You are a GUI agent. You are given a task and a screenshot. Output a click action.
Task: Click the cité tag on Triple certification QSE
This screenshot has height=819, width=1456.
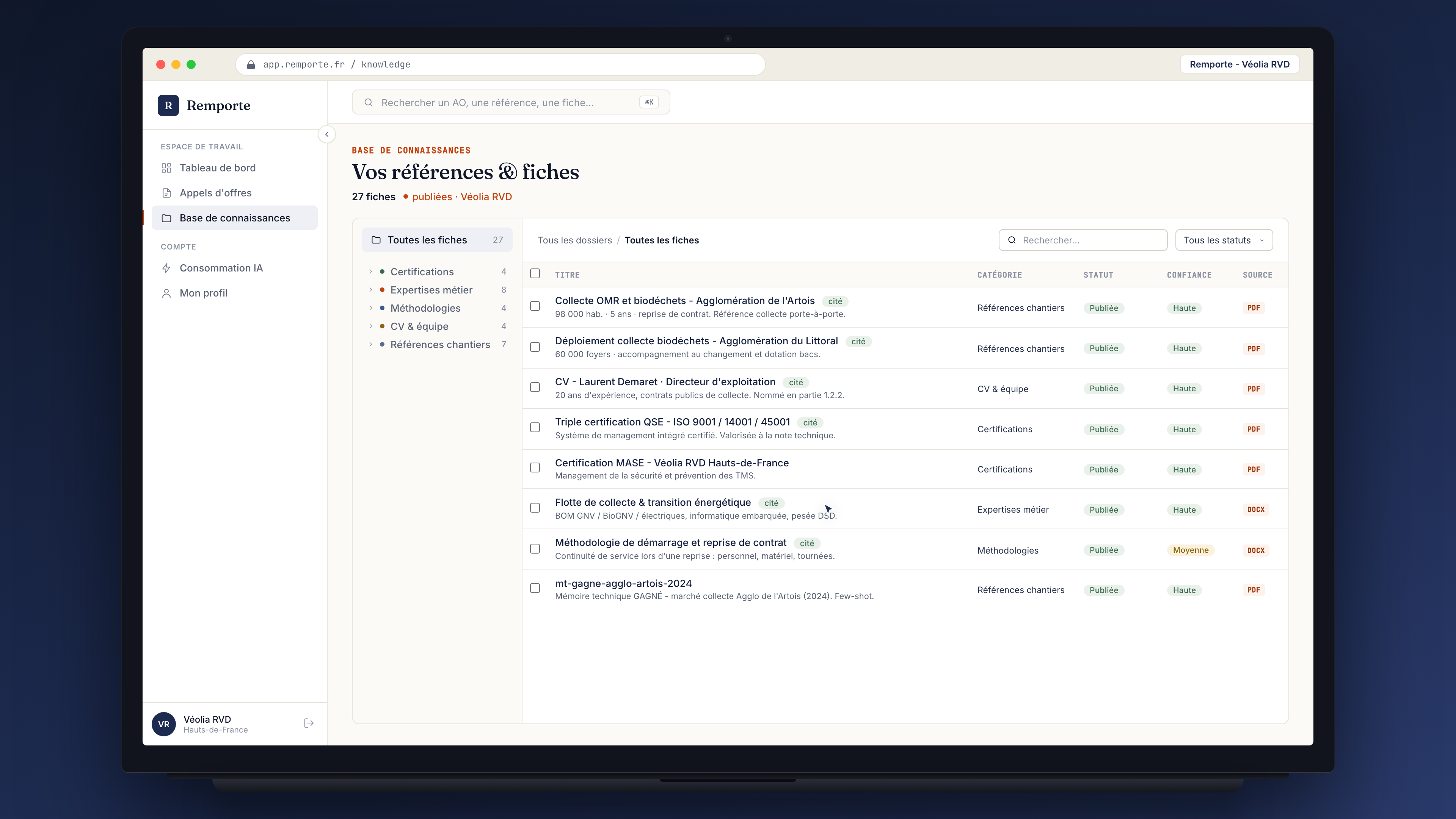point(810,423)
